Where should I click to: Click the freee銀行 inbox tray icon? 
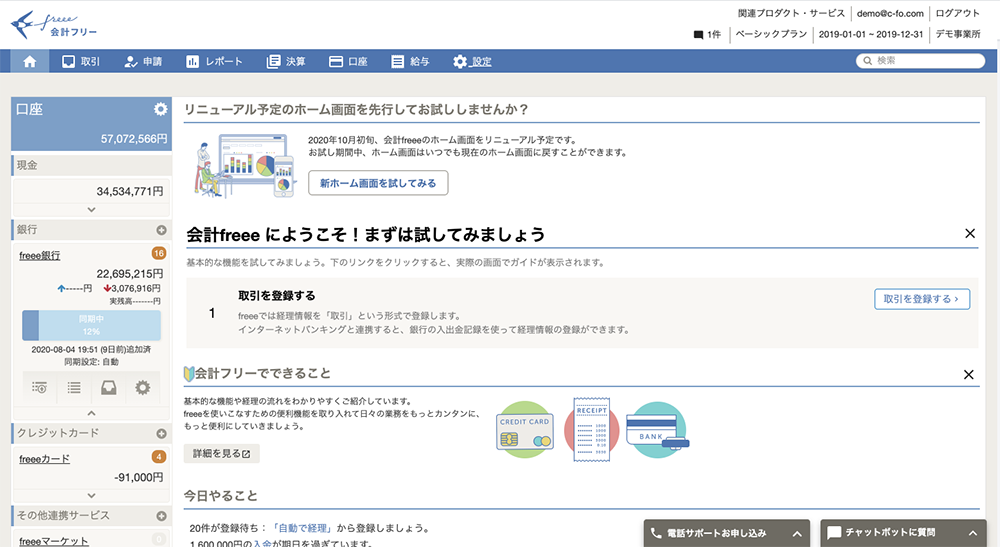point(108,388)
